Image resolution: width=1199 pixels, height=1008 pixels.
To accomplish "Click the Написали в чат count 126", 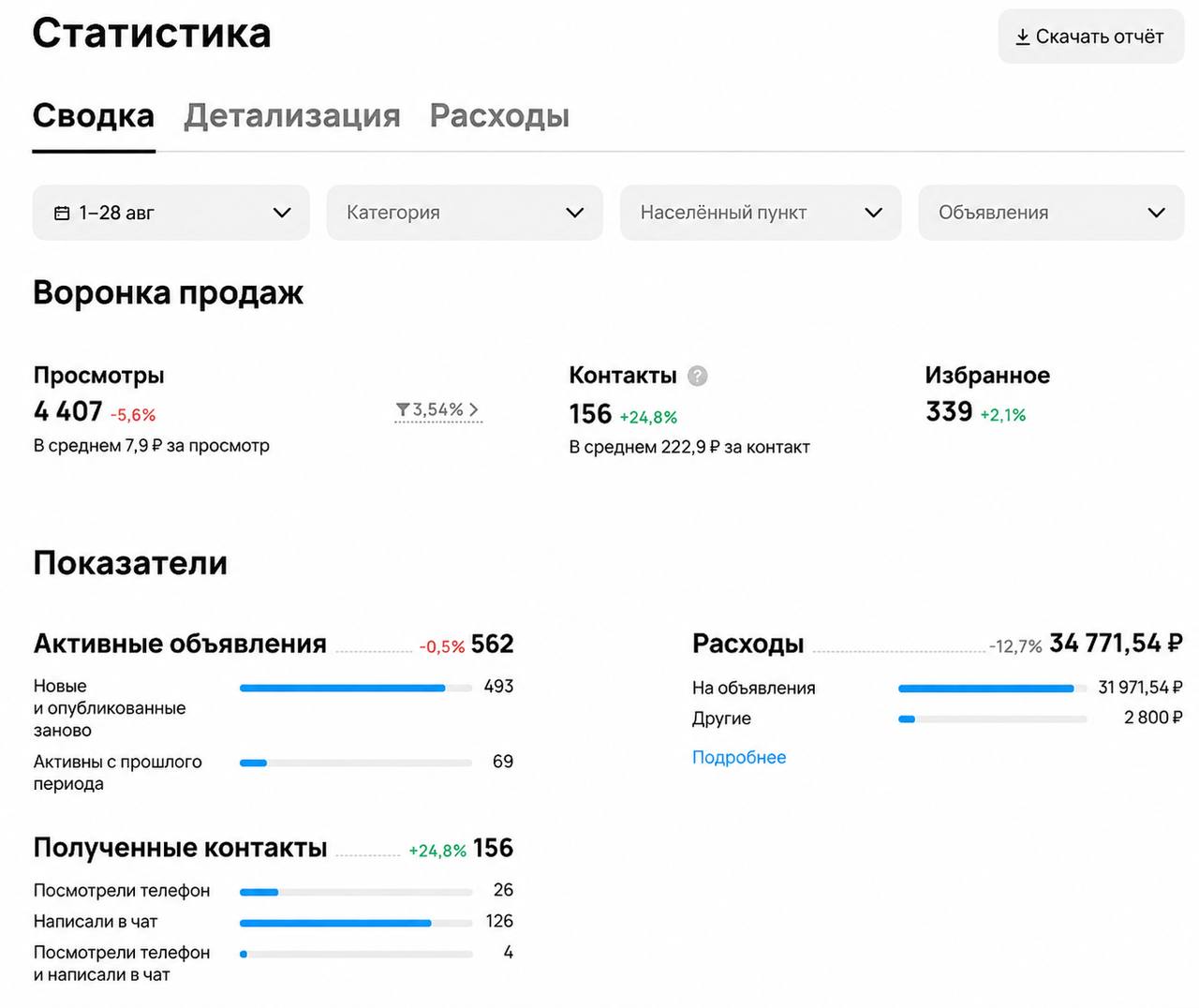I will (499, 921).
